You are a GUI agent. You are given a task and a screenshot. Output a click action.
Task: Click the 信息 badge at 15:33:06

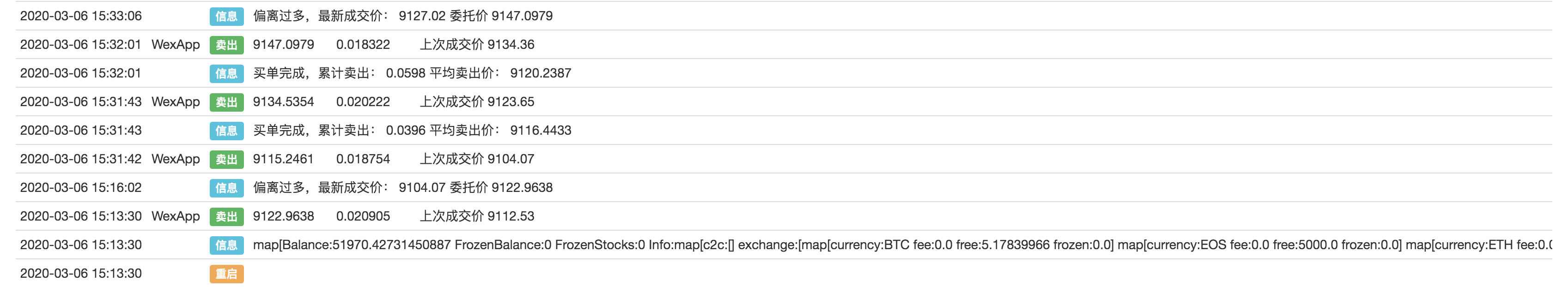226,17
